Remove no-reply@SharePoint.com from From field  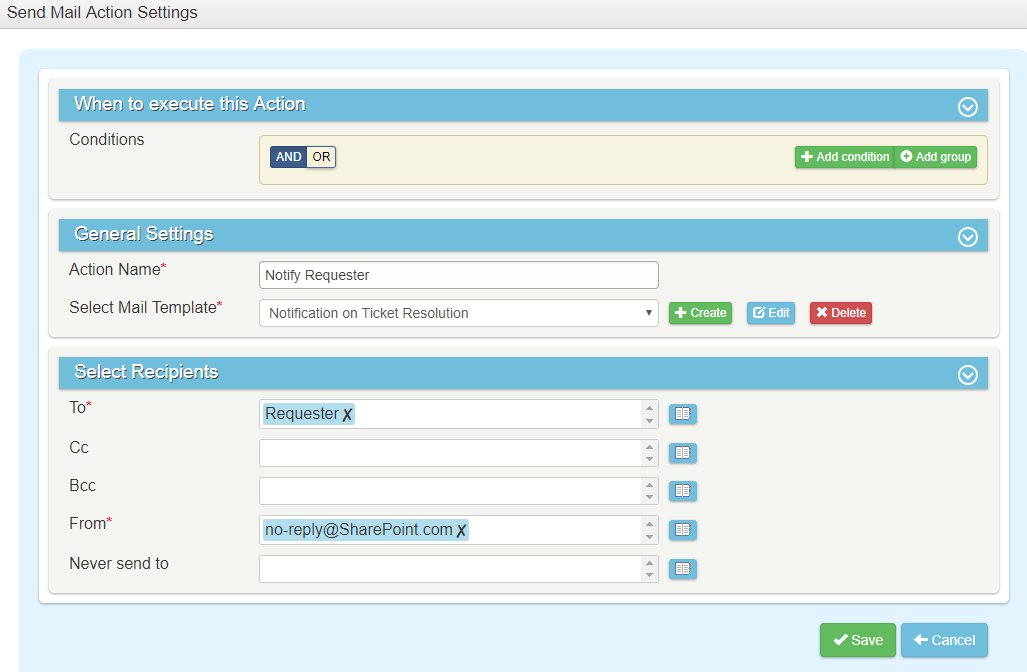461,531
